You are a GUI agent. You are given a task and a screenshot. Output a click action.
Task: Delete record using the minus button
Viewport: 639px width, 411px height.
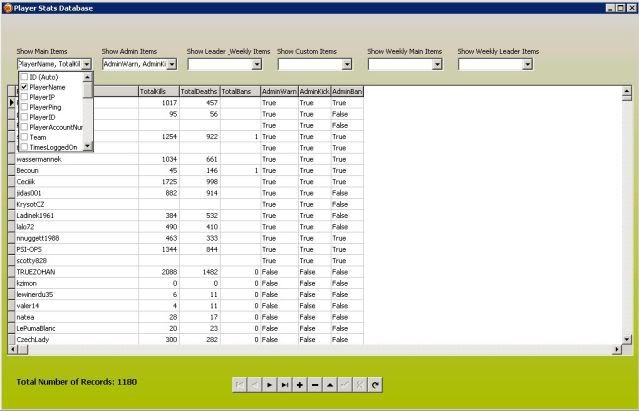tap(315, 384)
